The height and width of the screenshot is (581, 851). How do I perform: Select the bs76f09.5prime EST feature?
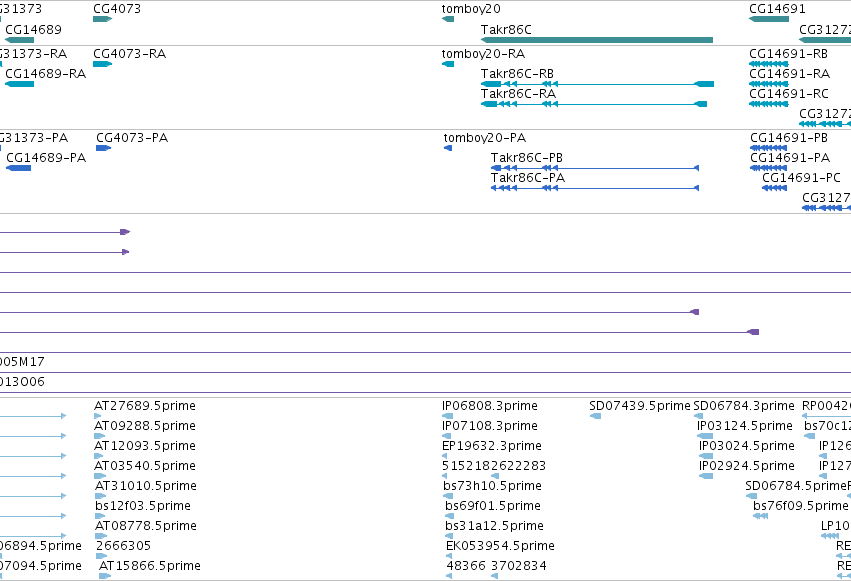click(x=760, y=516)
